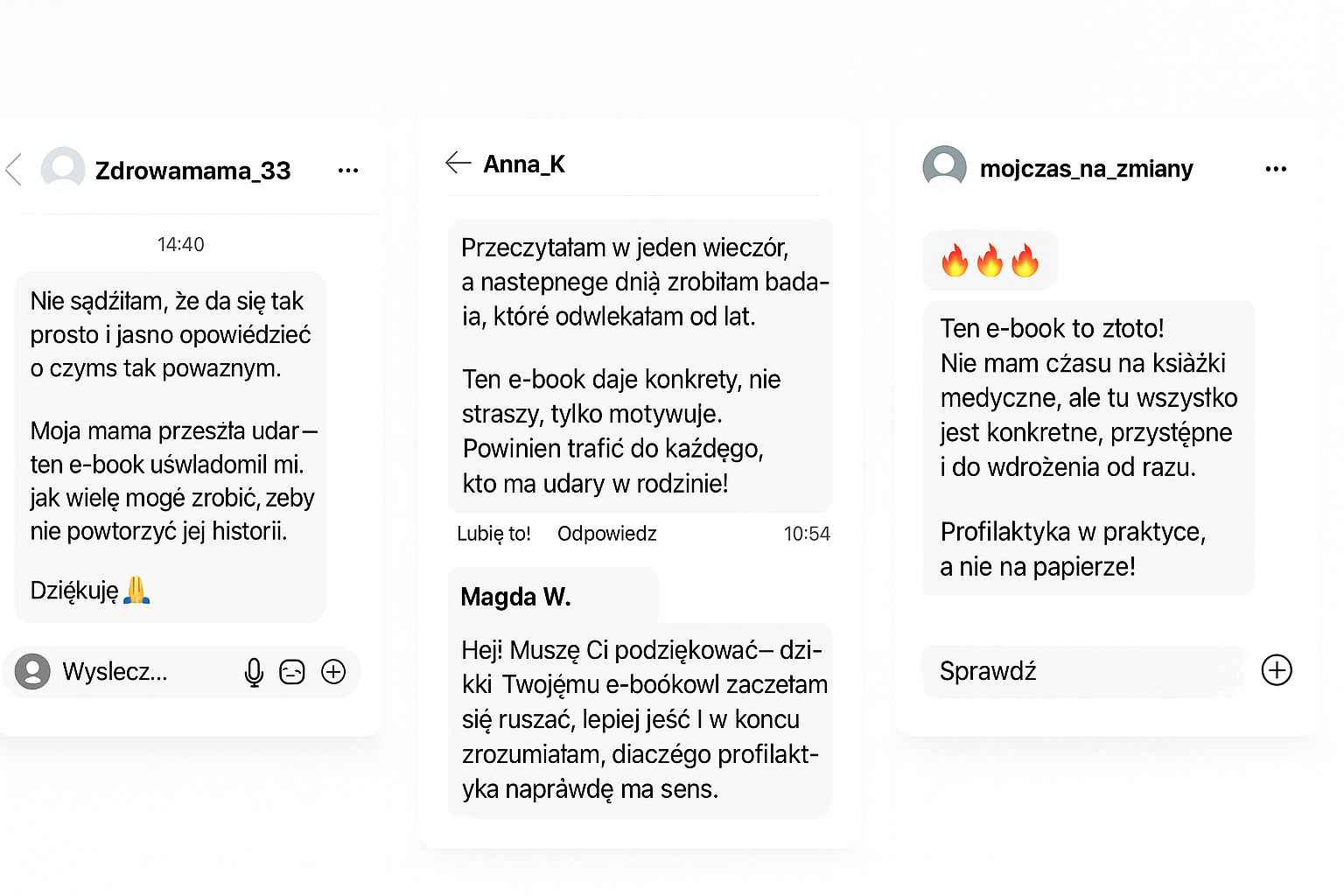Click the mojczas_na_zmiany username header
1344x896 pixels.
(x=1086, y=169)
